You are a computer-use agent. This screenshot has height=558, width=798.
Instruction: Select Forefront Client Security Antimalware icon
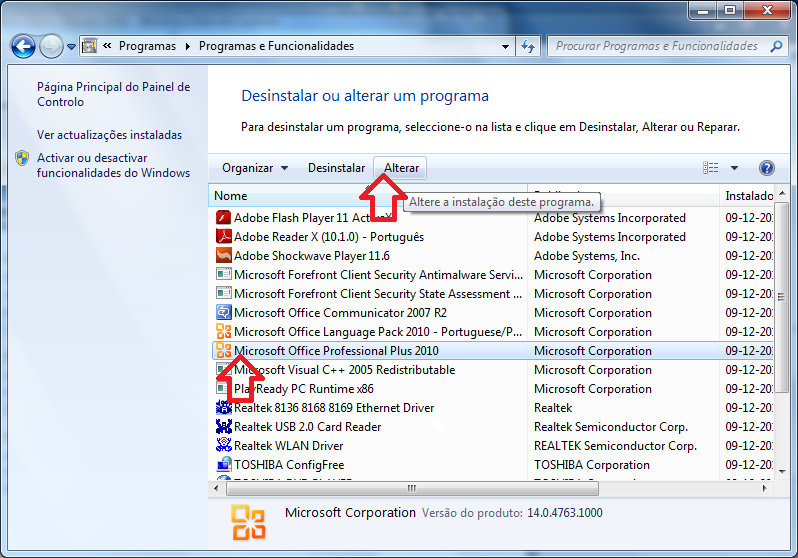[223, 274]
